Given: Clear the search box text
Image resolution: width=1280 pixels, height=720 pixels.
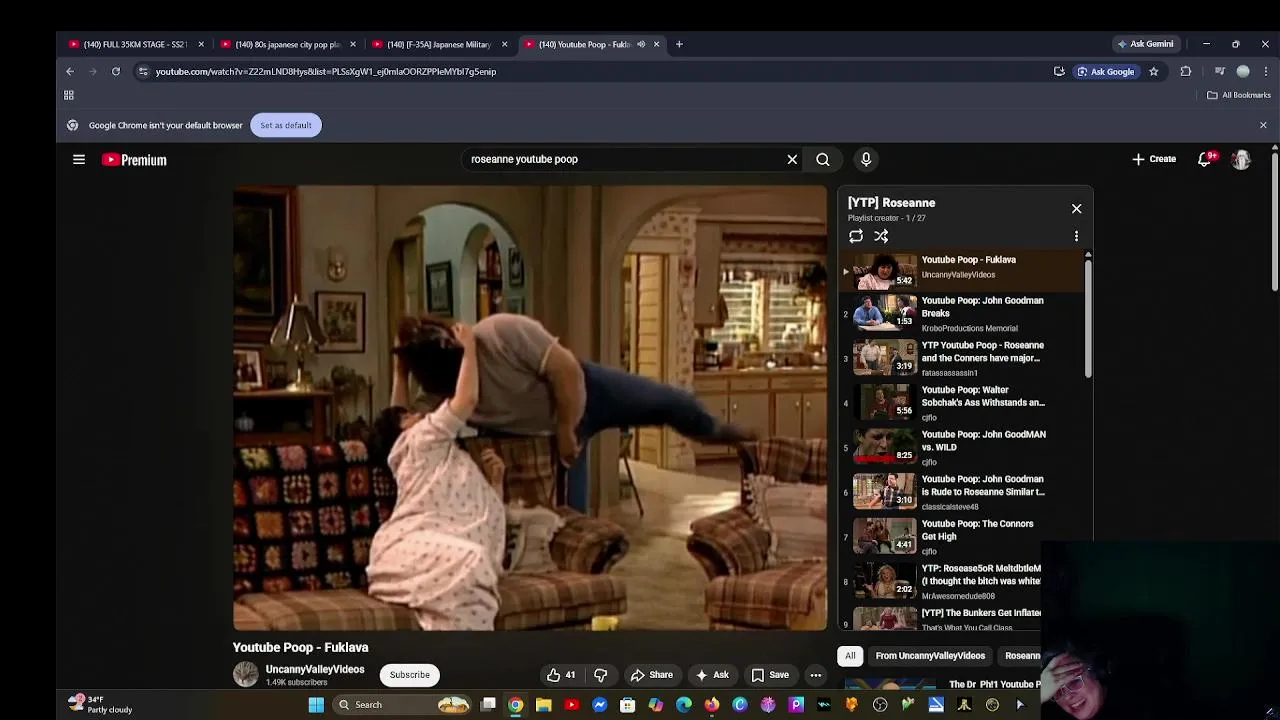Looking at the screenshot, I should (x=792, y=159).
